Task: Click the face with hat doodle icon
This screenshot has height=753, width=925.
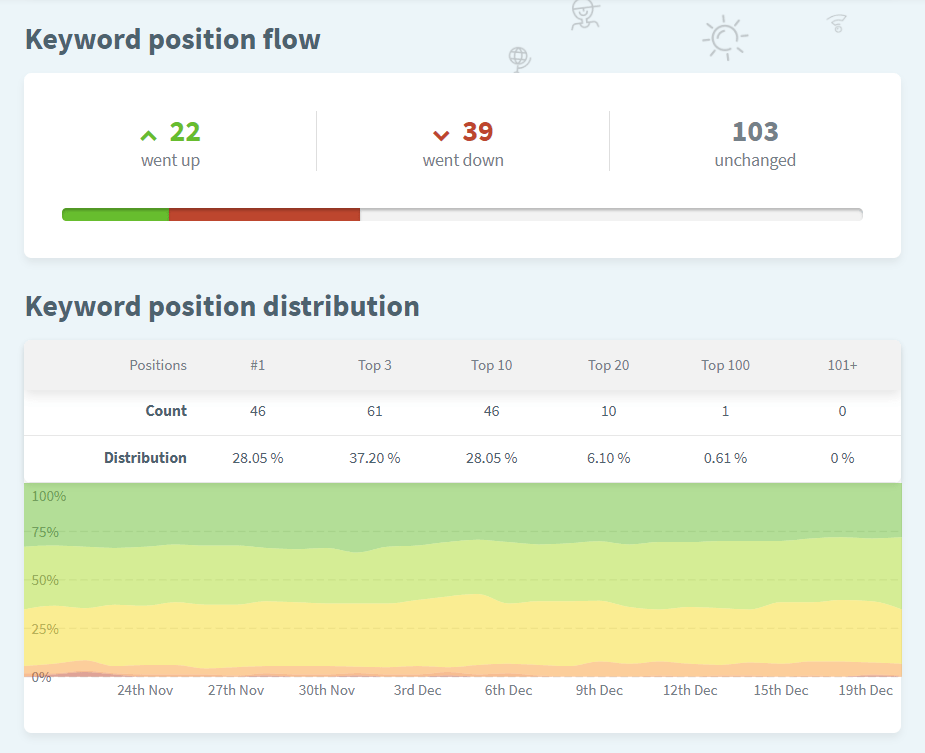Action: pos(585,14)
